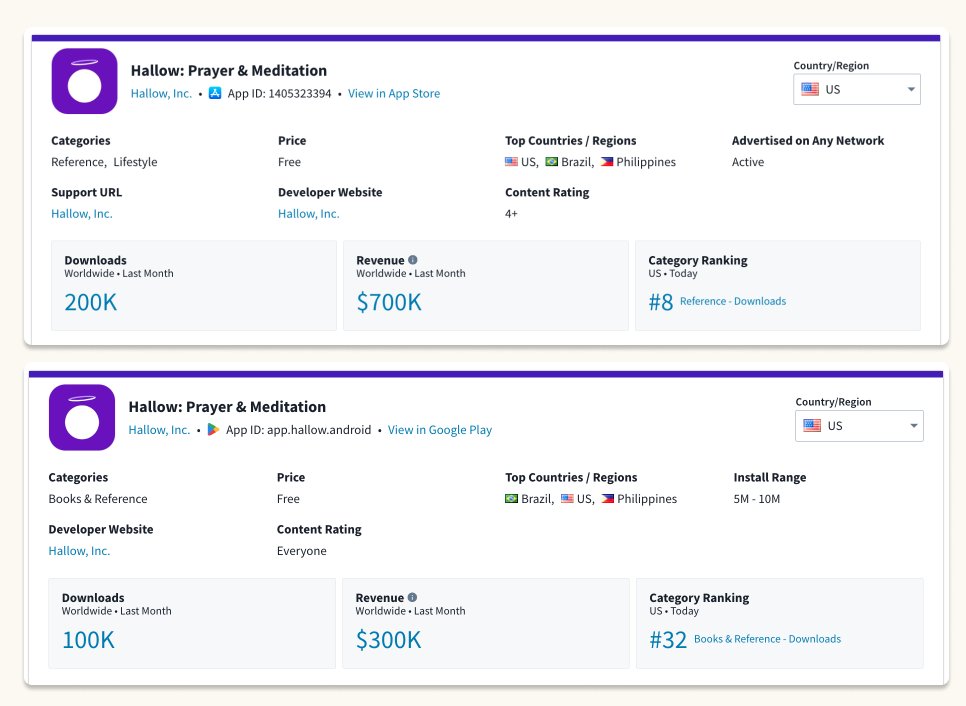Click the Google Play platform icon
The image size is (966, 706).
(212, 430)
